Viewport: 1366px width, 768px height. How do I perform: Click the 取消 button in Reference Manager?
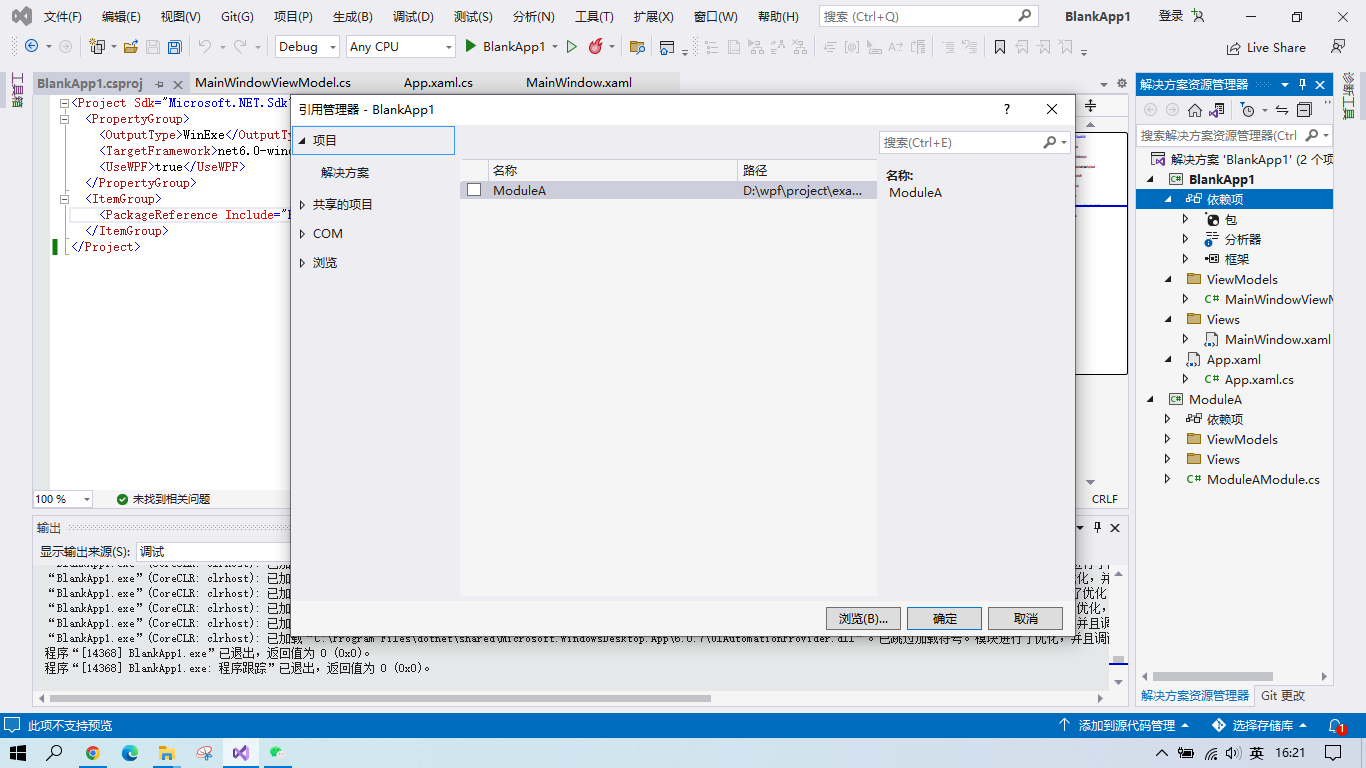1026,618
